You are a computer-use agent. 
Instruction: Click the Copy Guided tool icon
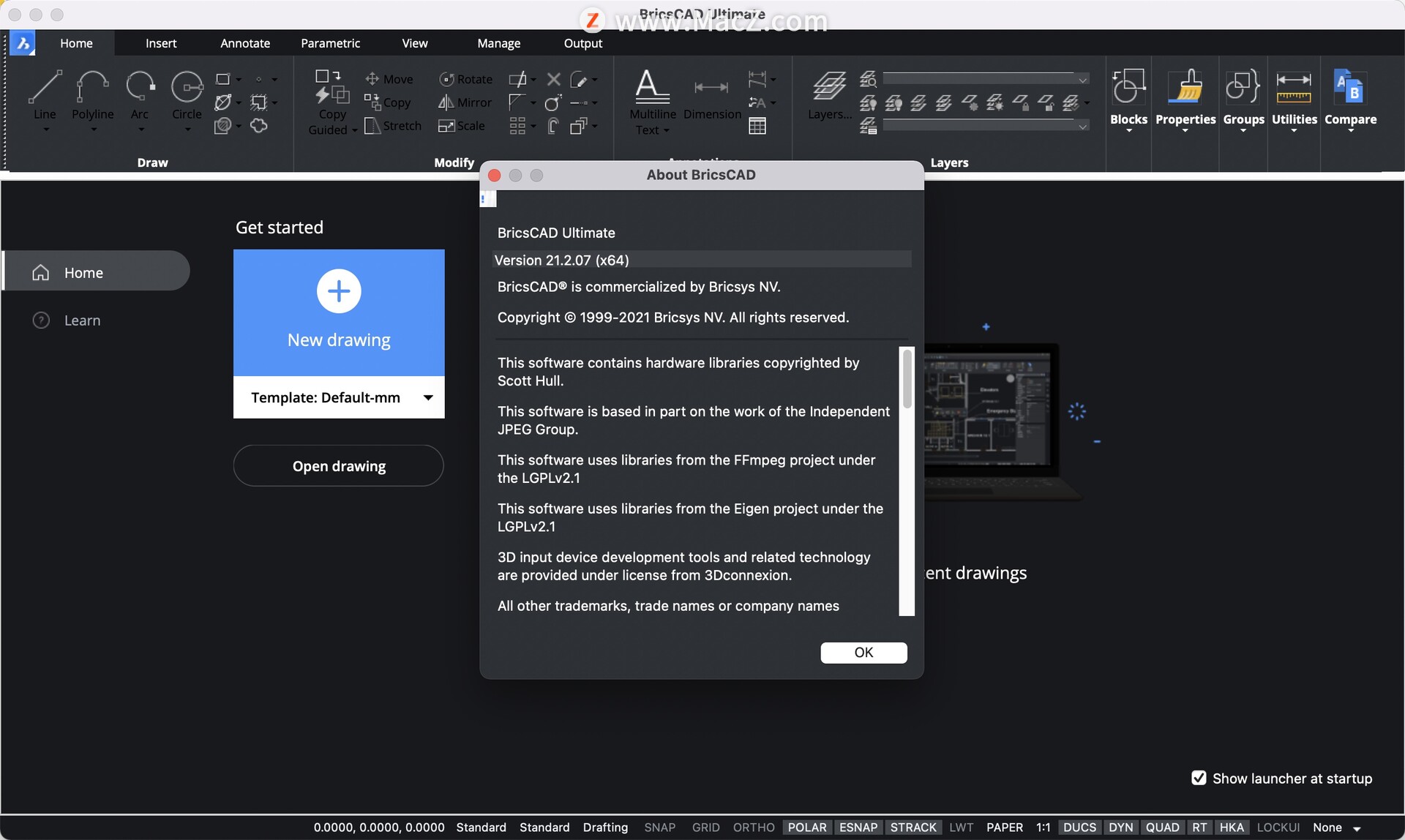331,87
